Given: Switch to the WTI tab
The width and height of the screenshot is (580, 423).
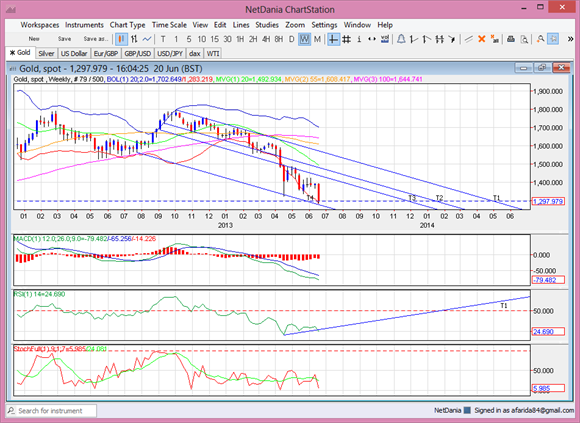Looking at the screenshot, I should point(213,54).
